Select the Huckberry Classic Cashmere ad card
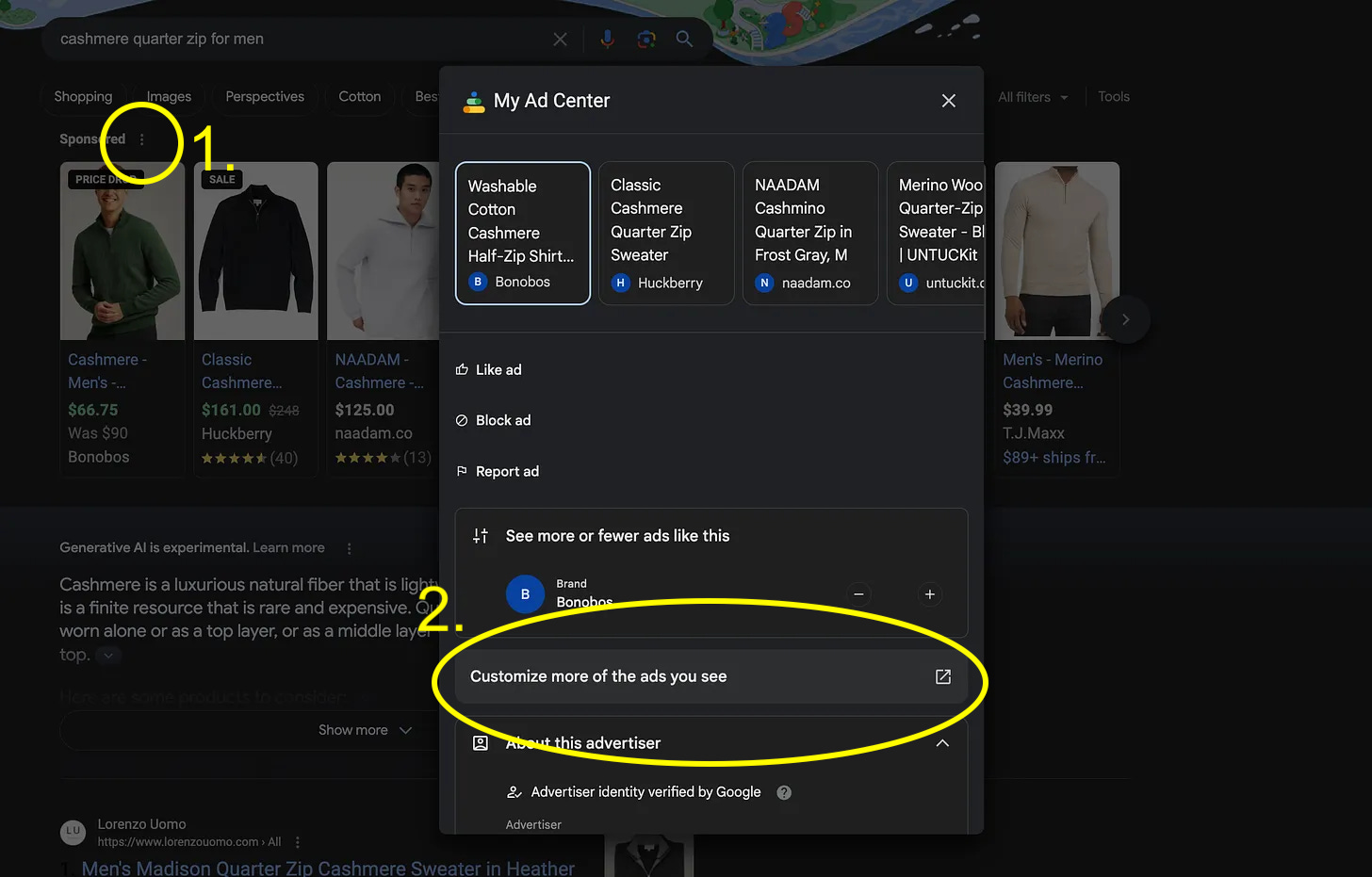Viewport: 1372px width, 877px height. pos(666,234)
